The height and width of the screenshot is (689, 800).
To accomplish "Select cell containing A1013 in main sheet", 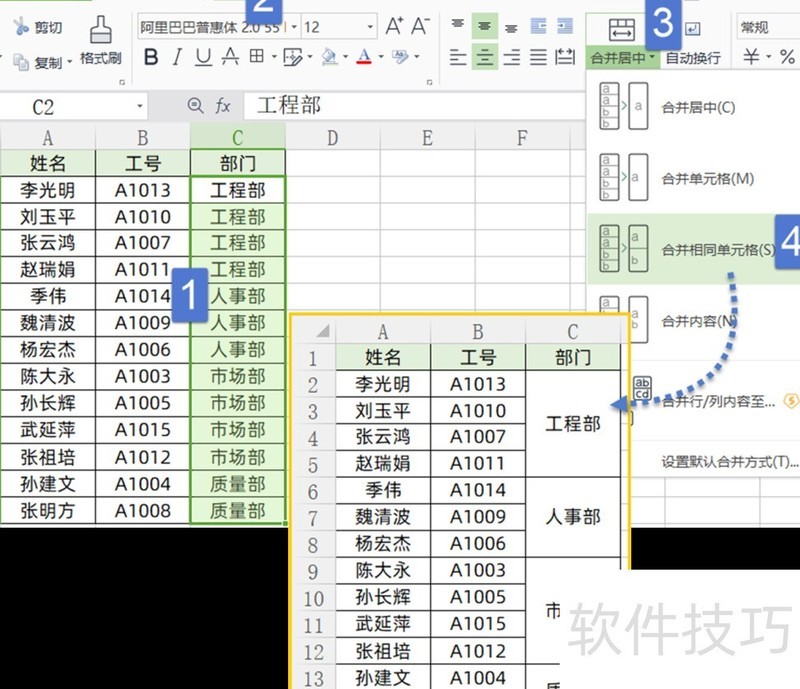I will (x=142, y=190).
